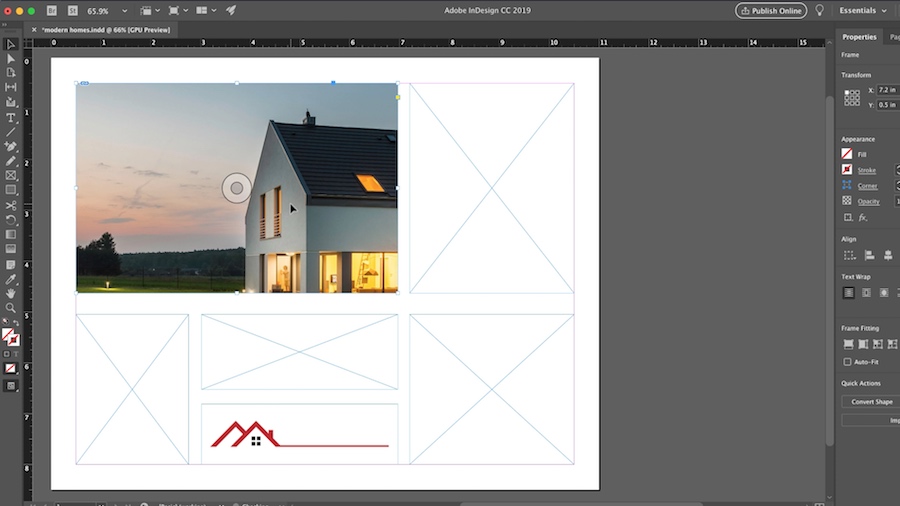
Task: Open the Align To options dropdown
Action: pyautogui.click(x=849, y=255)
